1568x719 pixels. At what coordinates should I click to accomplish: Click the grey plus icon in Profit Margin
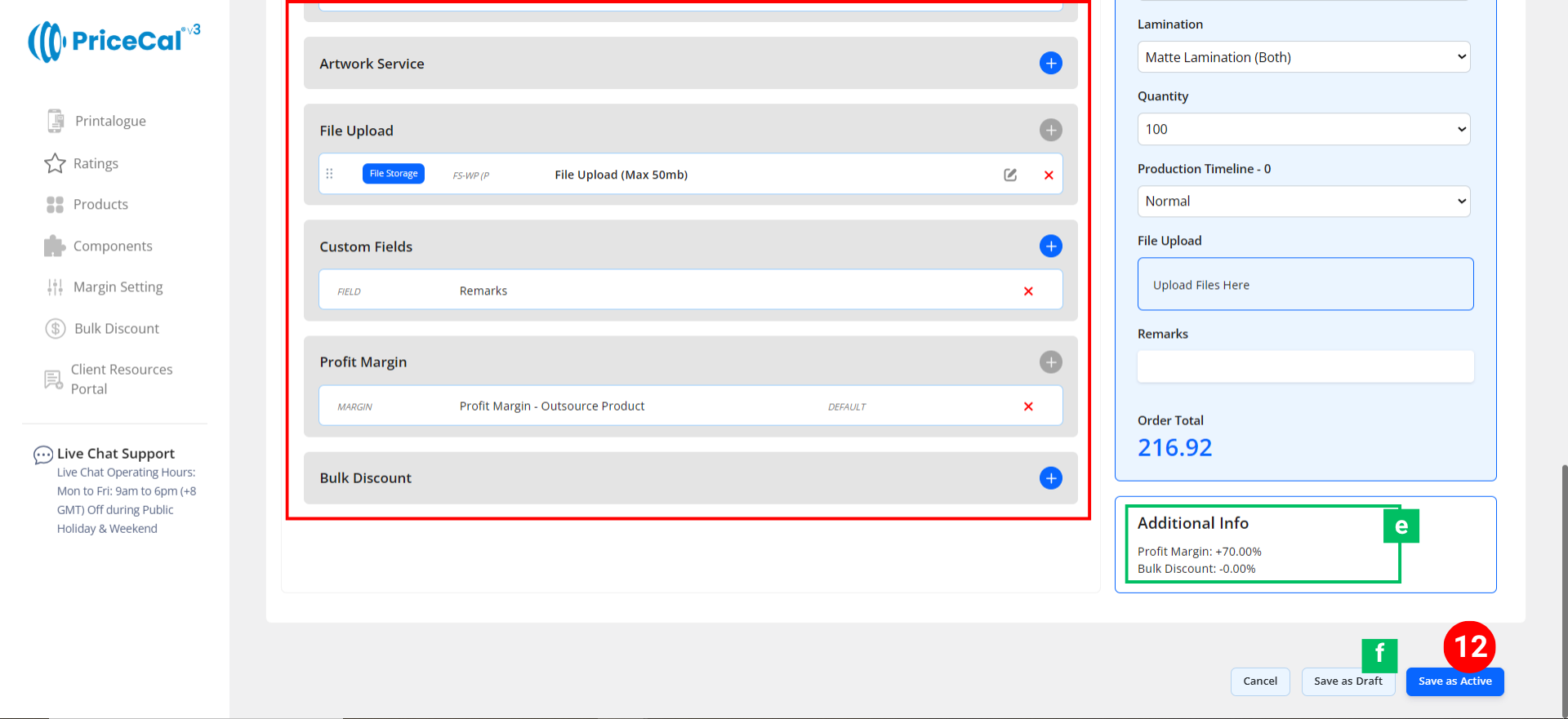(x=1050, y=362)
